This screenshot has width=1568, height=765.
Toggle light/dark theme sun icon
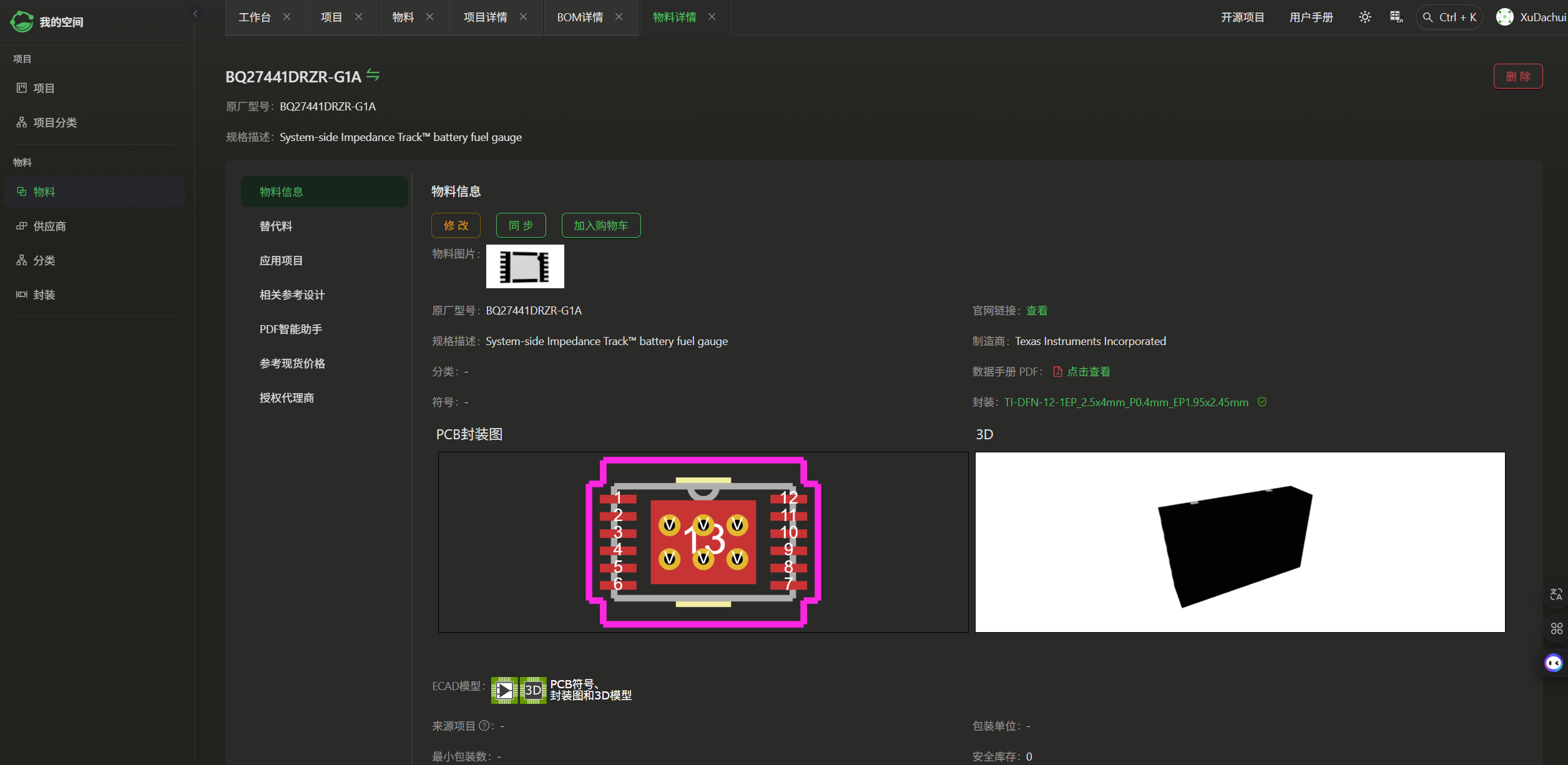pyautogui.click(x=1365, y=17)
